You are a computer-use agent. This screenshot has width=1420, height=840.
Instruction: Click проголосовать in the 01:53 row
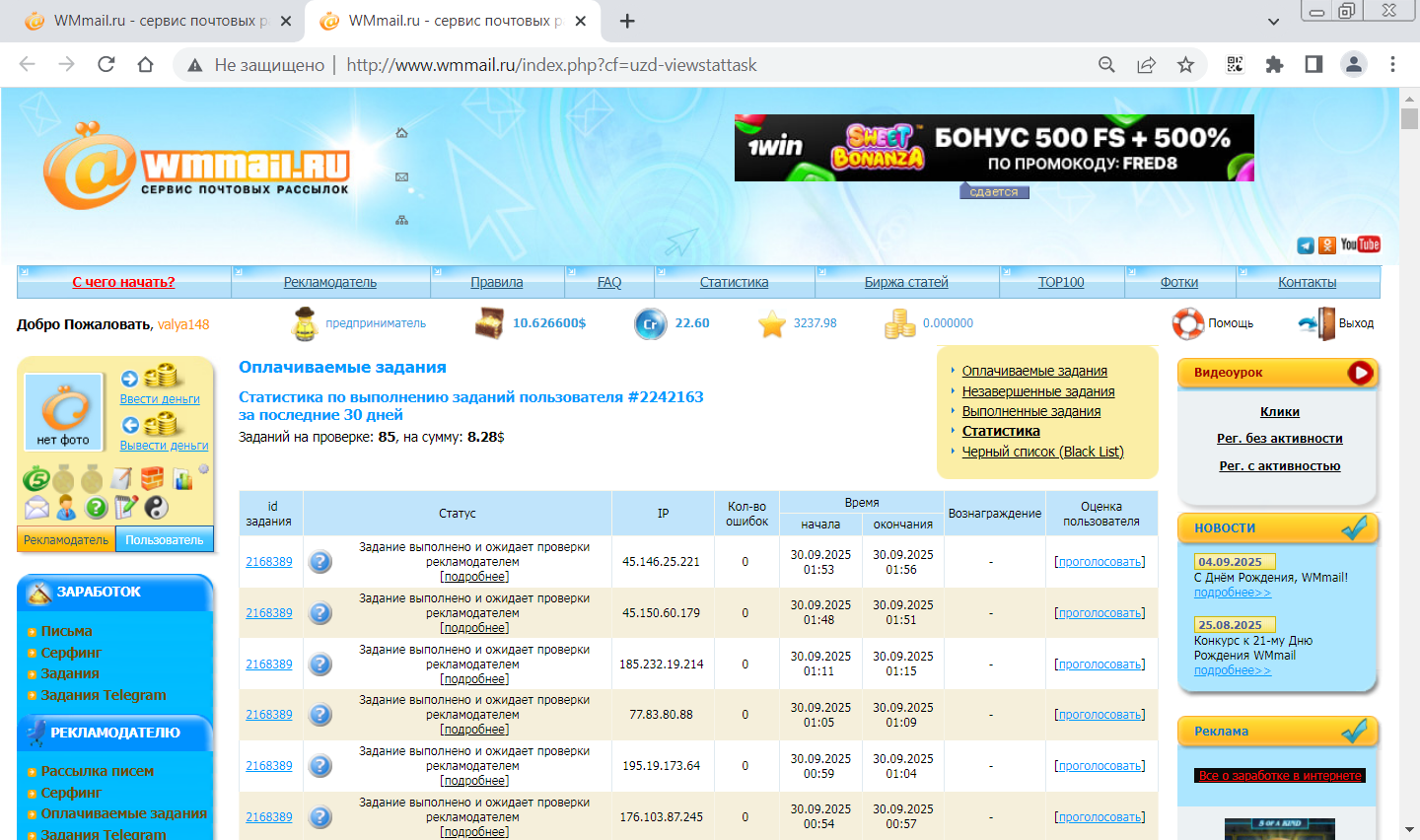coord(1100,562)
